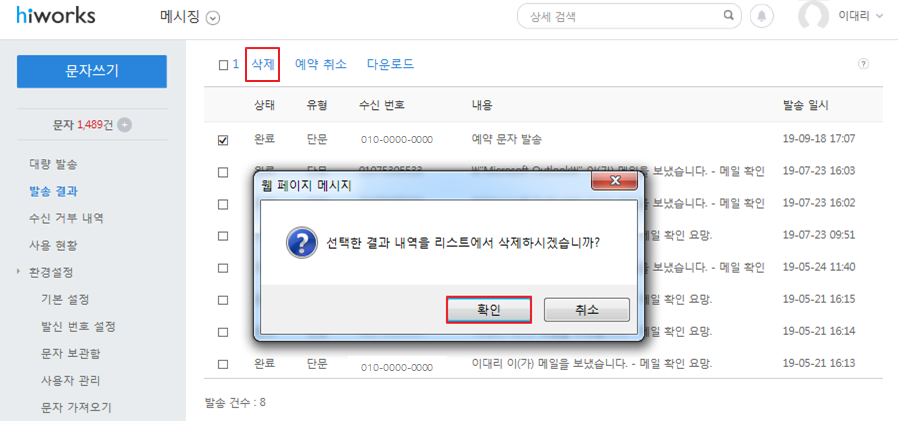Toggle the select-all checkbox next to 삭제
898x421 pixels.
point(223,65)
